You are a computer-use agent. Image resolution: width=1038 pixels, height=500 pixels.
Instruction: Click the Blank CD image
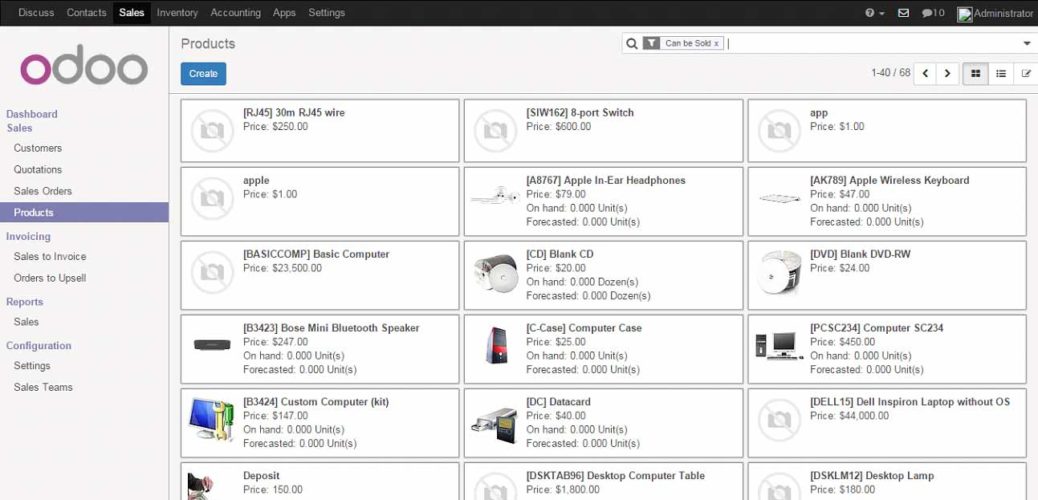point(496,272)
